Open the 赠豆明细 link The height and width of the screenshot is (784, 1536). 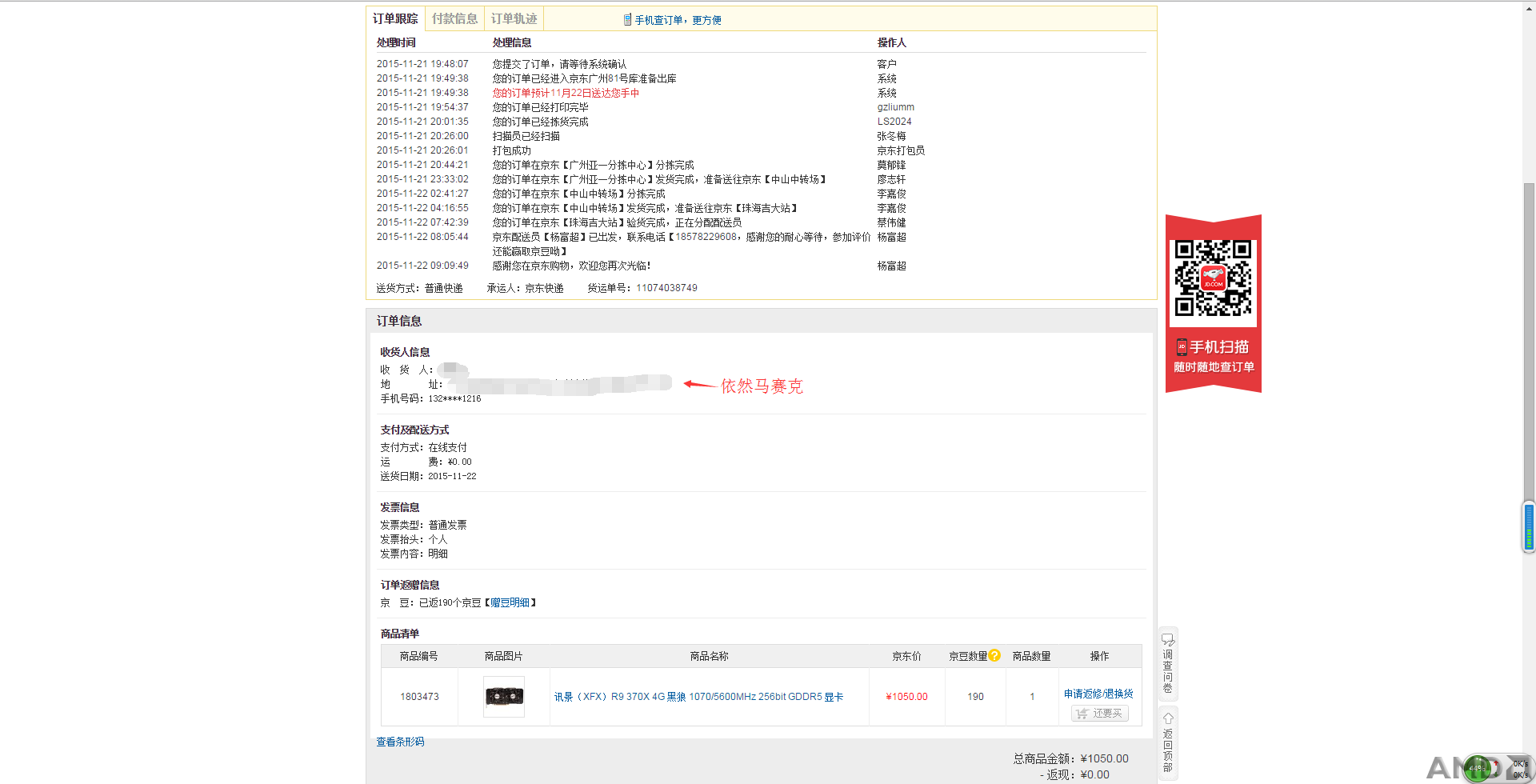(x=510, y=602)
